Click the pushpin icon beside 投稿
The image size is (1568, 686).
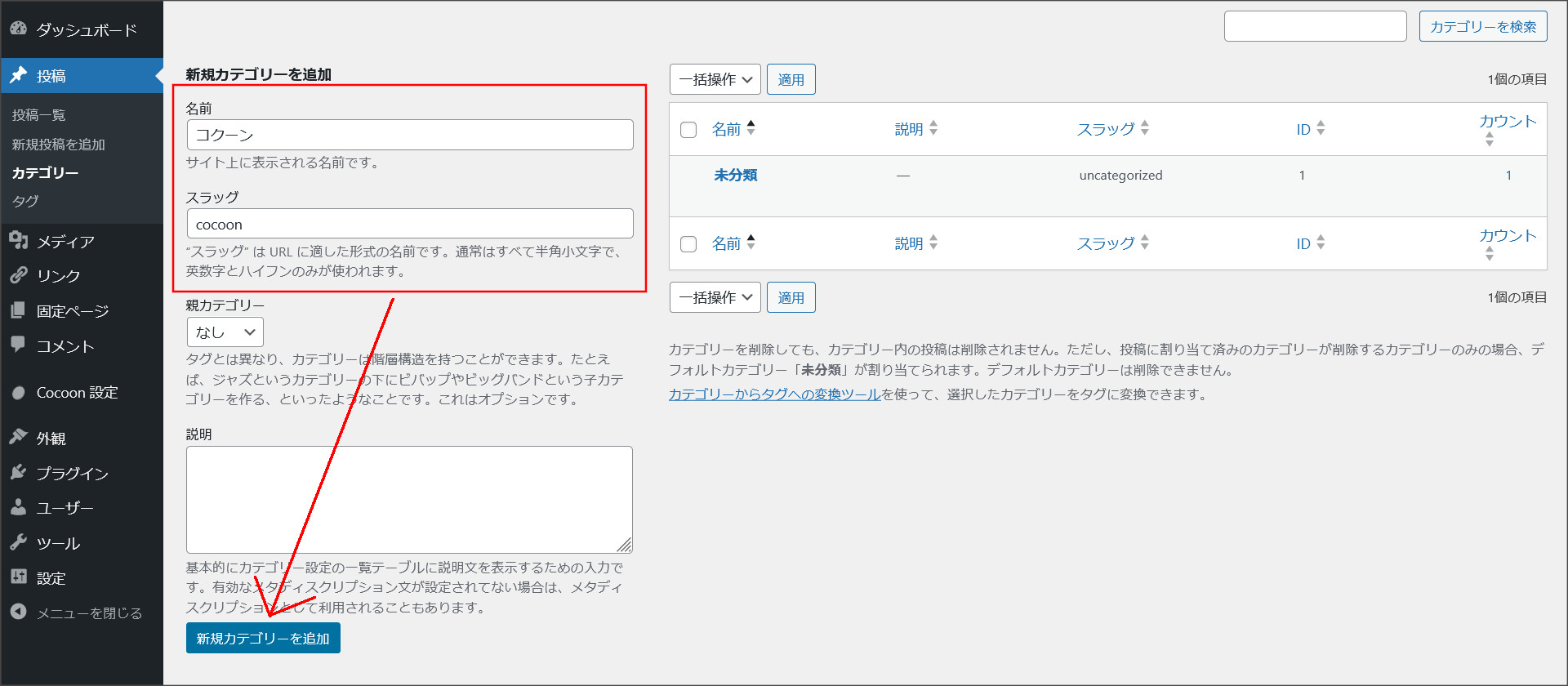(18, 75)
